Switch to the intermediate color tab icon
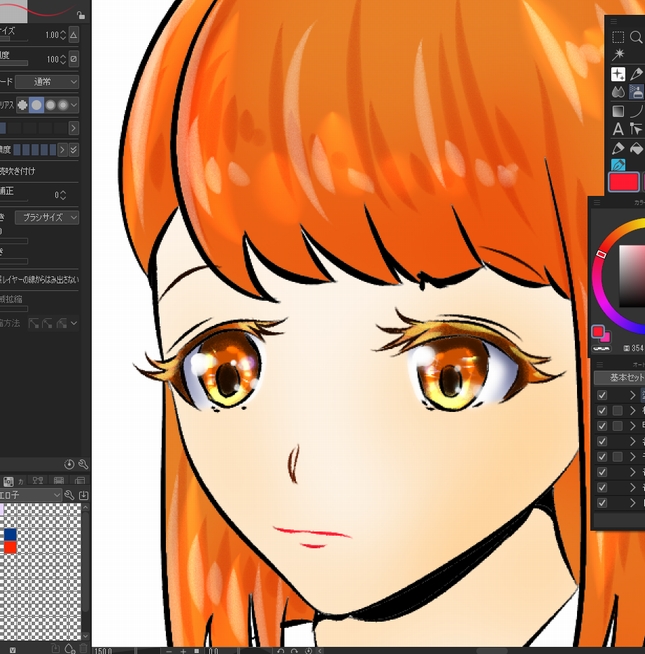The height and width of the screenshot is (654, 645). click(x=38, y=481)
